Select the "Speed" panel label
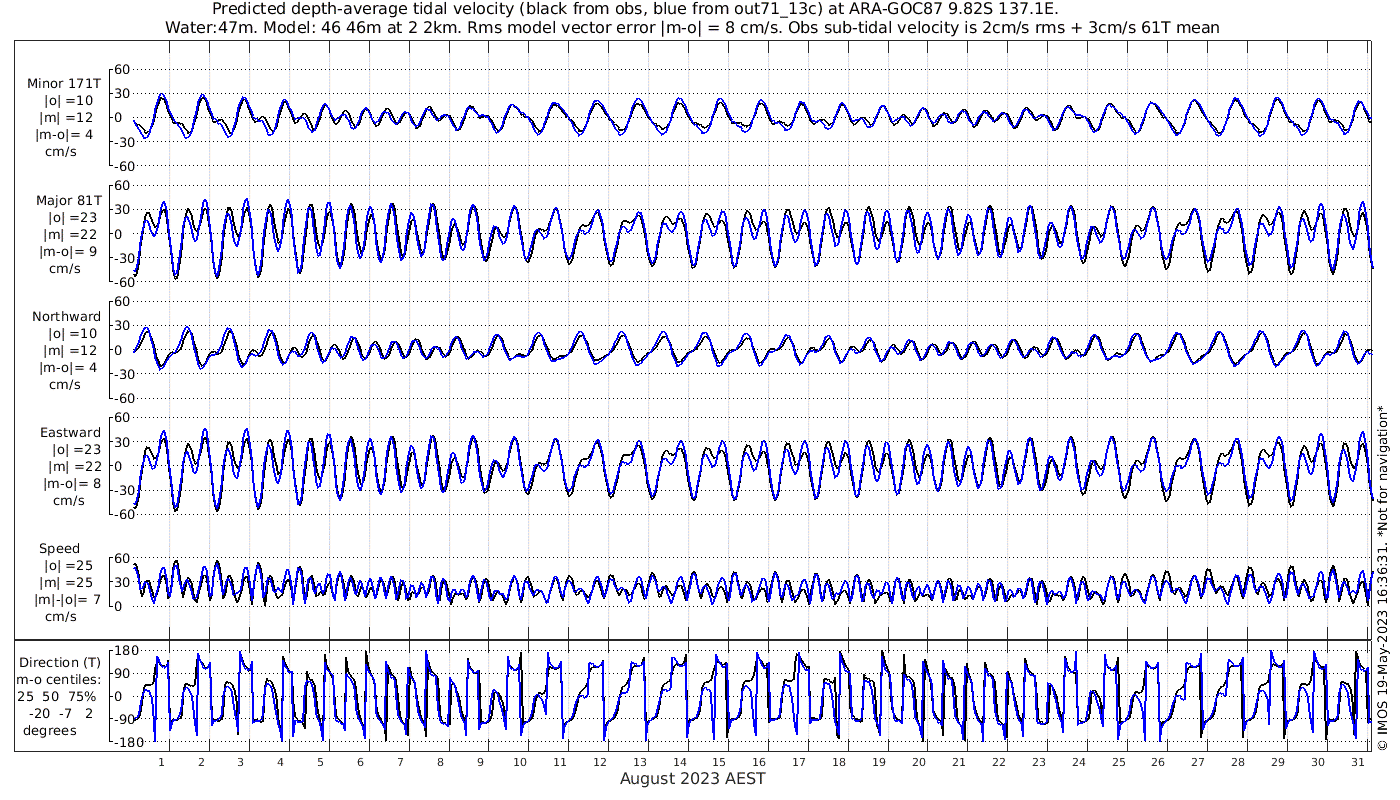Viewport: 1400px width, 800px height. (60, 548)
